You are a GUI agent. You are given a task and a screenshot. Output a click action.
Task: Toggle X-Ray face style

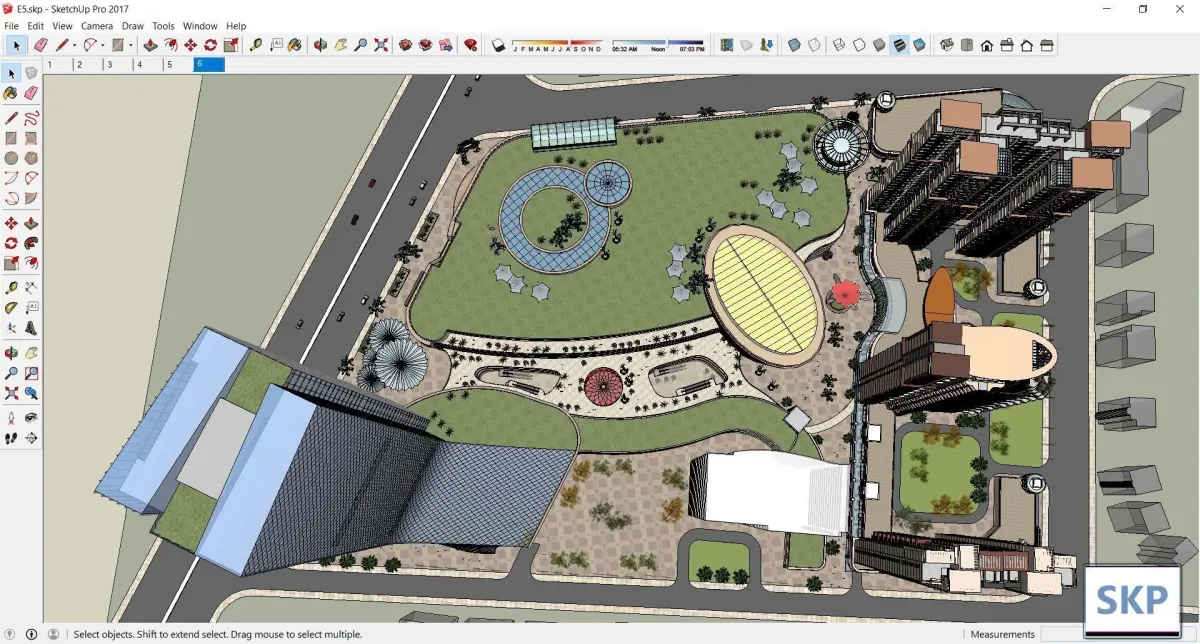coord(793,45)
